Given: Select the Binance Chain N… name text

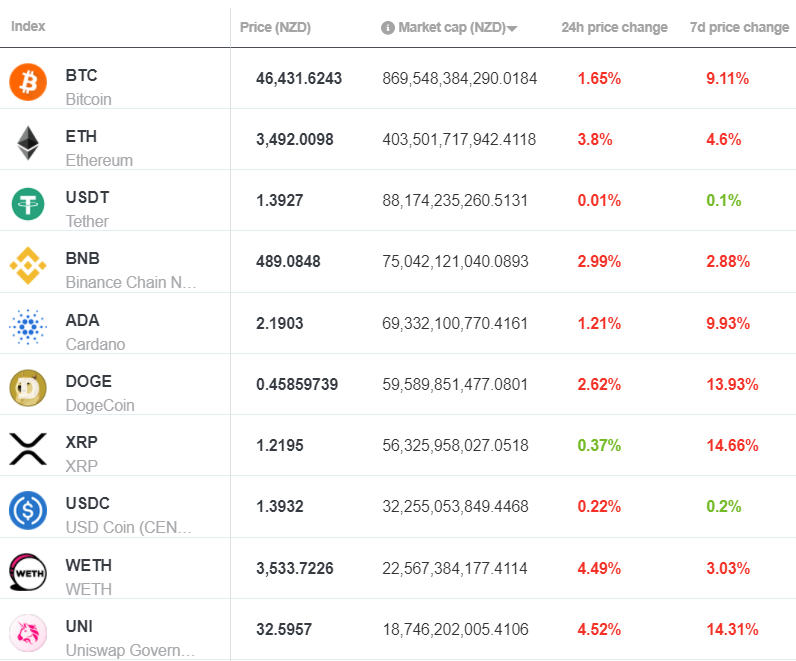Looking at the screenshot, I should tap(130, 282).
